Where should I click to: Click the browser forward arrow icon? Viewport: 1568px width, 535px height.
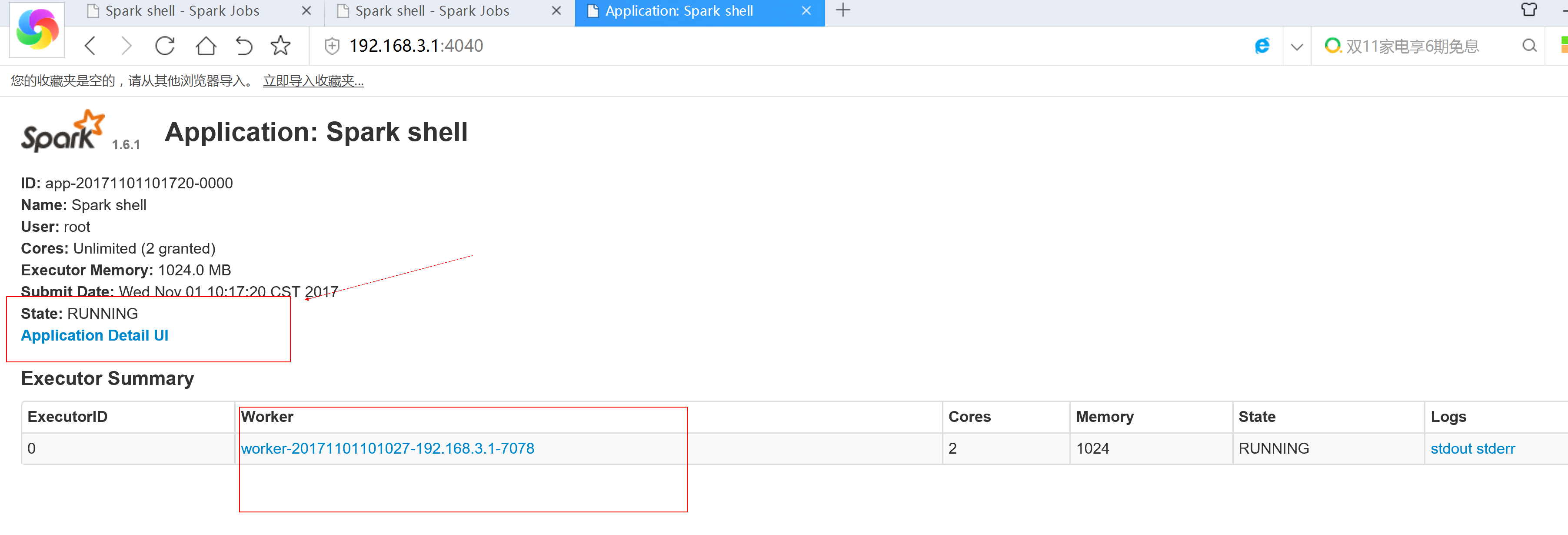coord(126,46)
